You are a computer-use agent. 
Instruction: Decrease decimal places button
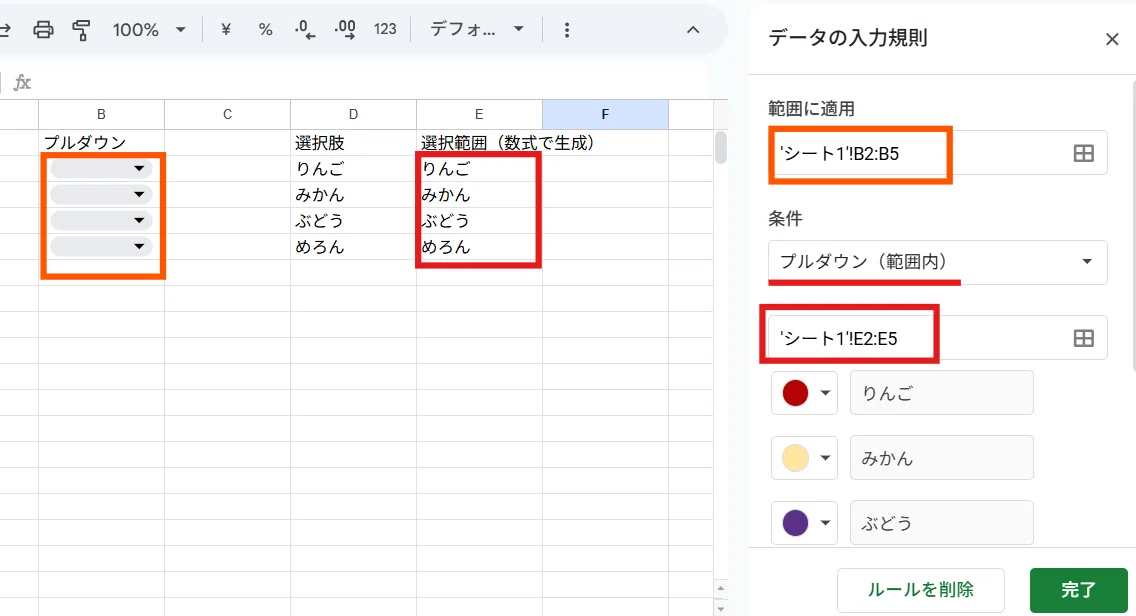tap(305, 30)
